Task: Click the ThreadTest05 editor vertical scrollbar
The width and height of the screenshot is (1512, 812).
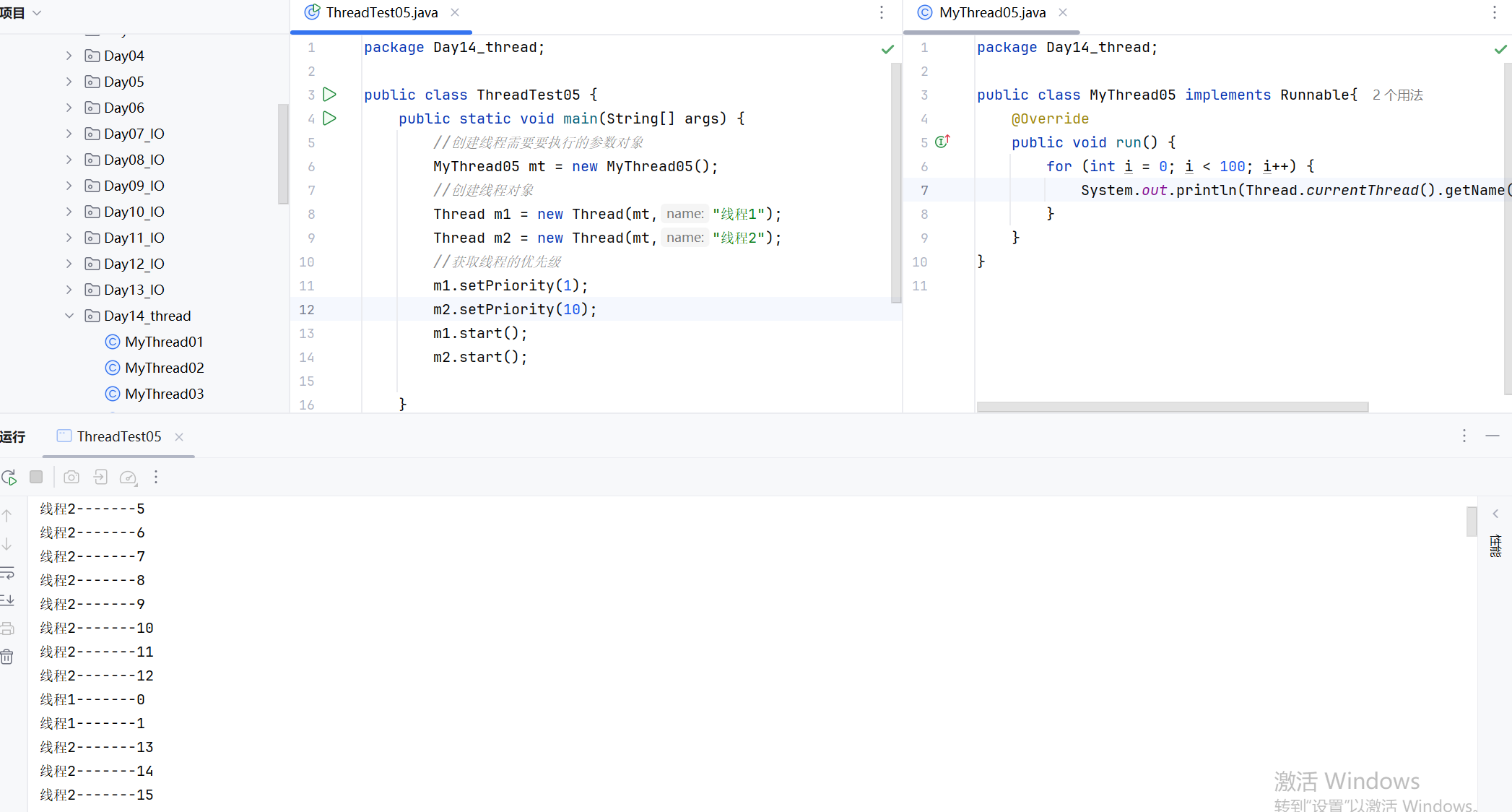Action: [896, 183]
